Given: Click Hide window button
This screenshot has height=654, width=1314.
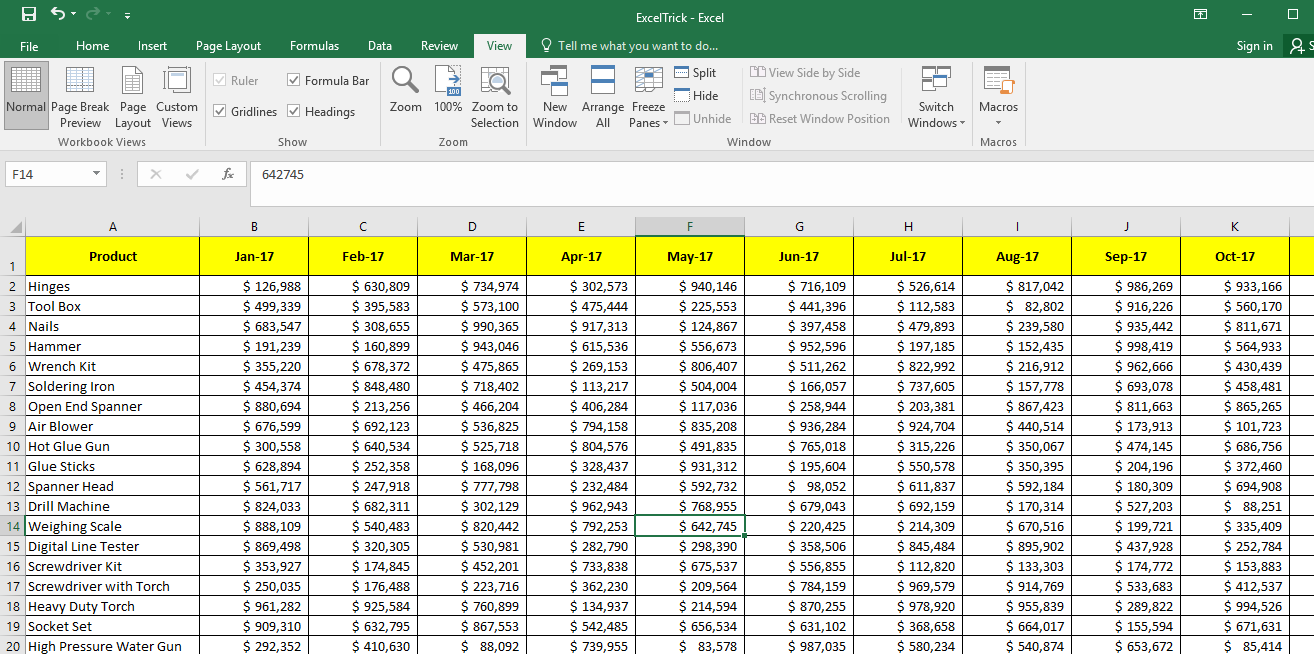Looking at the screenshot, I should tap(696, 95).
